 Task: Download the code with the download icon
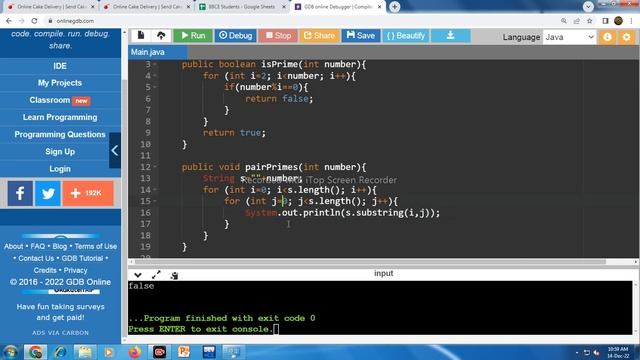tap(450, 36)
